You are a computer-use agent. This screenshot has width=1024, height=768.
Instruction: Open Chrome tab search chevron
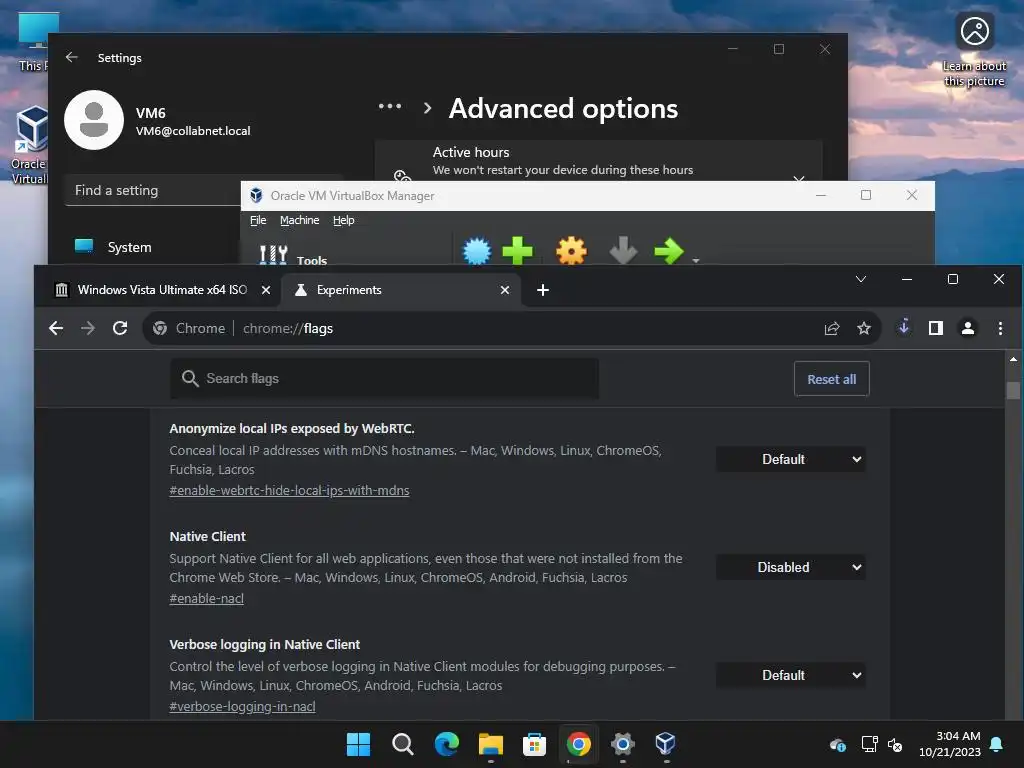coord(861,280)
